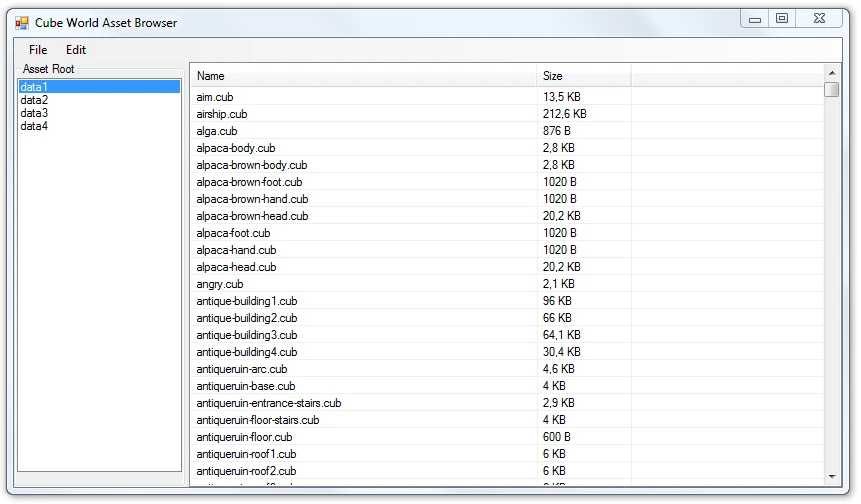Click the vertical scrollbar thumb
Viewport: 861px width, 504px height.
pyautogui.click(x=832, y=89)
